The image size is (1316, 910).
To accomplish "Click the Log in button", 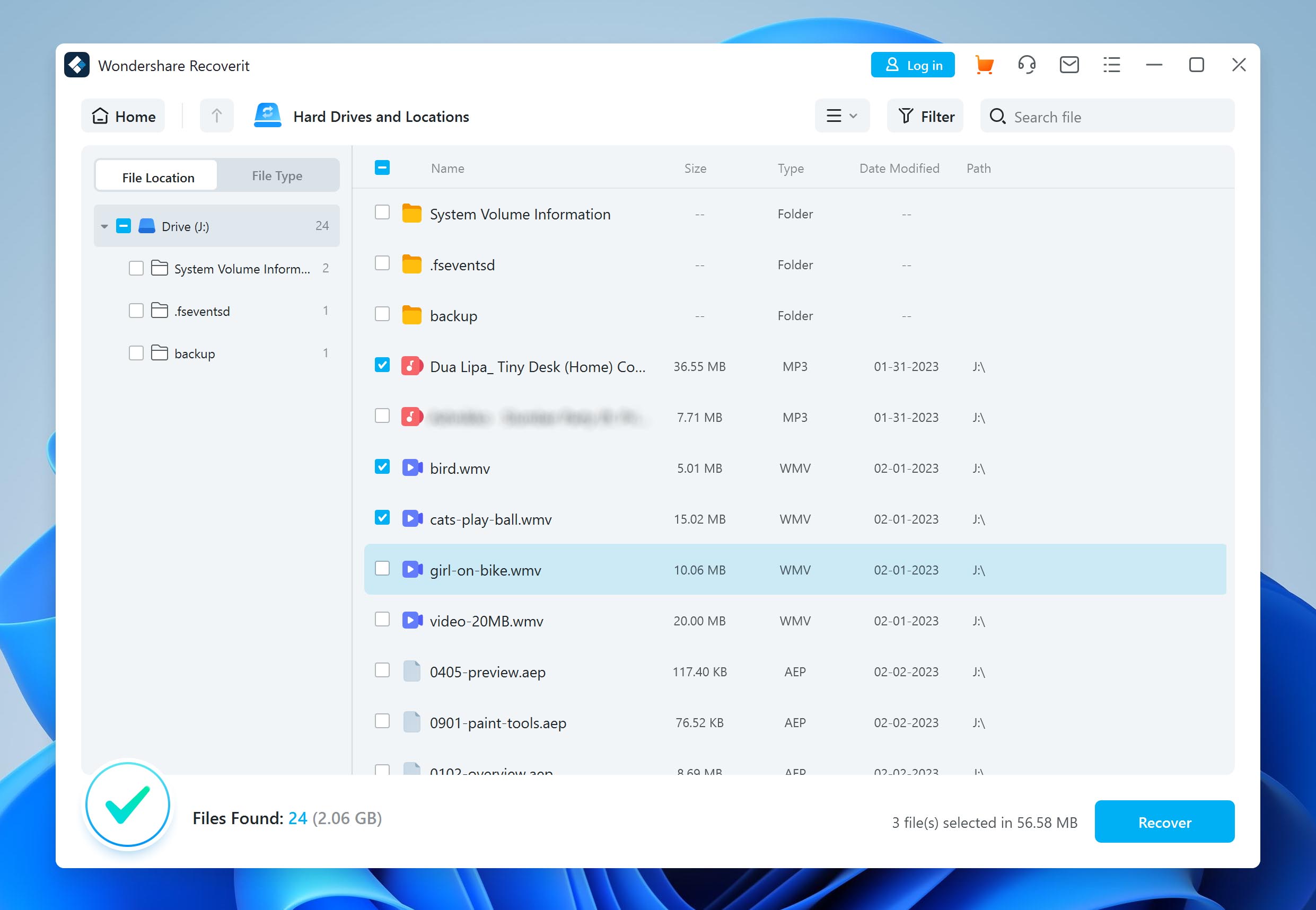I will [x=913, y=65].
